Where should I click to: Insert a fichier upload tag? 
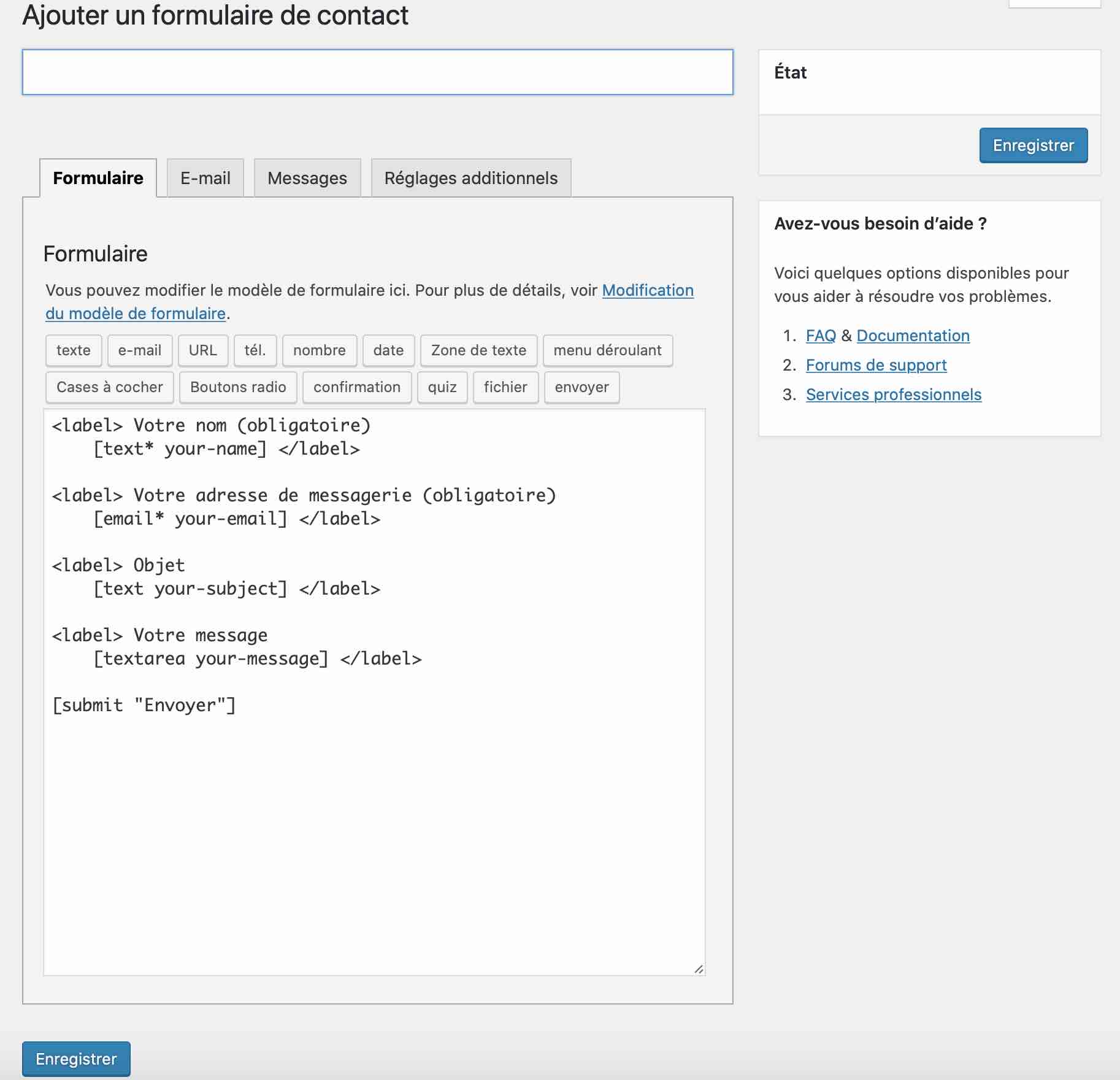(x=505, y=387)
